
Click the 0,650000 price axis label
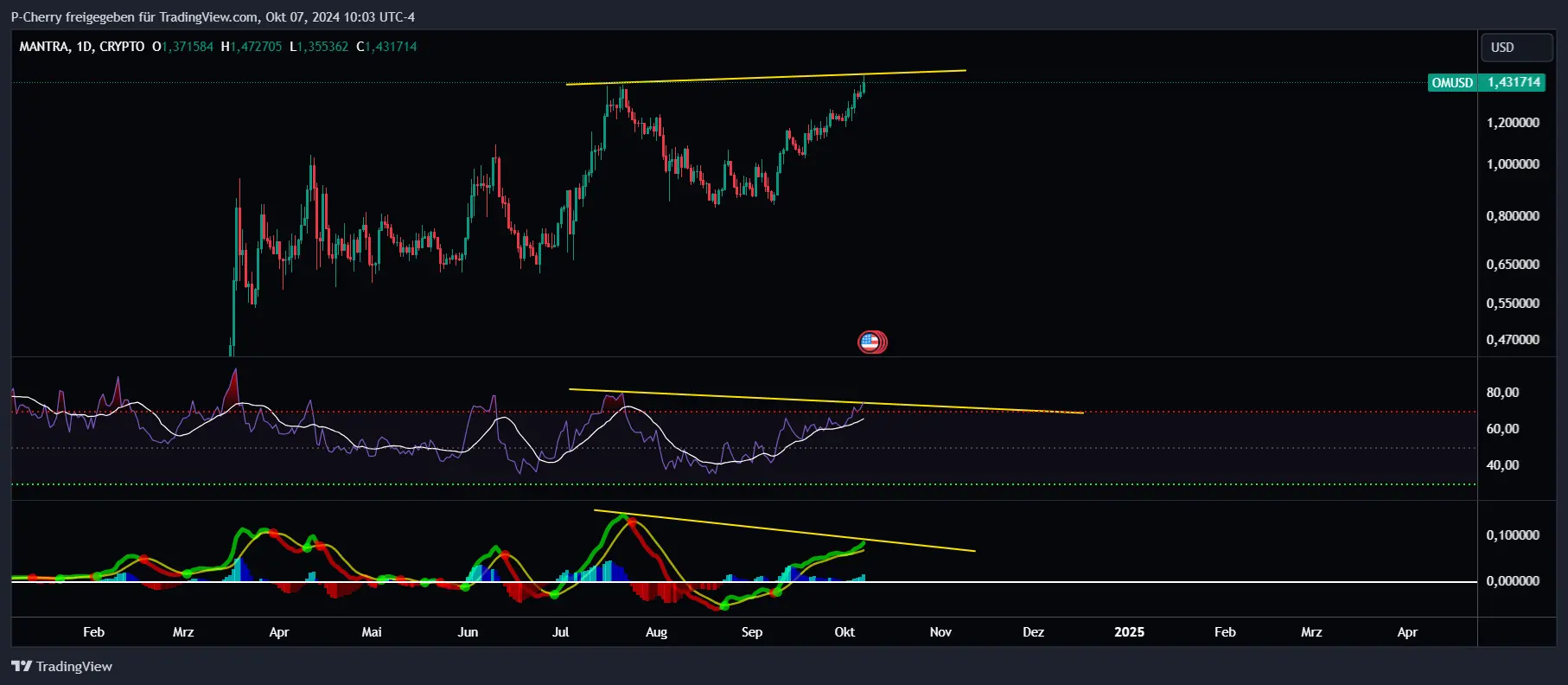point(1513,265)
